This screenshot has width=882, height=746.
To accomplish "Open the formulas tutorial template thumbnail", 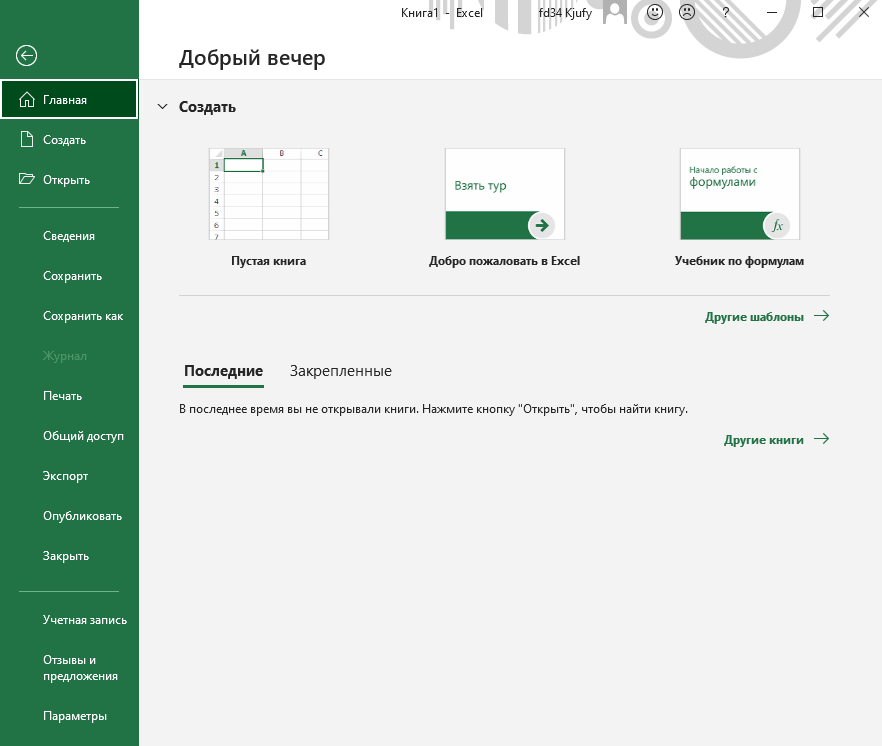I will point(739,194).
